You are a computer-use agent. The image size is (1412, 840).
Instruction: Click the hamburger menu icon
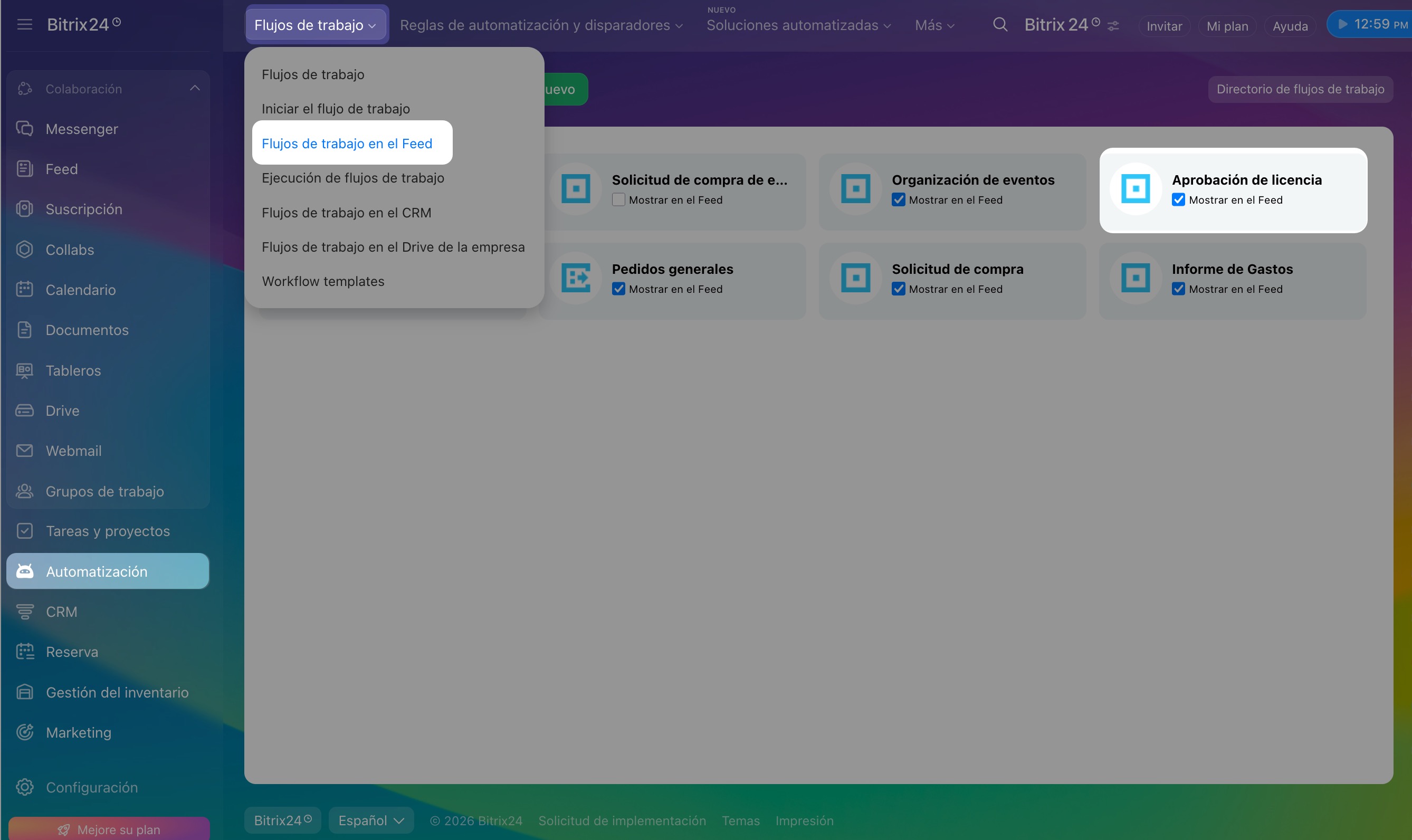pos(24,24)
